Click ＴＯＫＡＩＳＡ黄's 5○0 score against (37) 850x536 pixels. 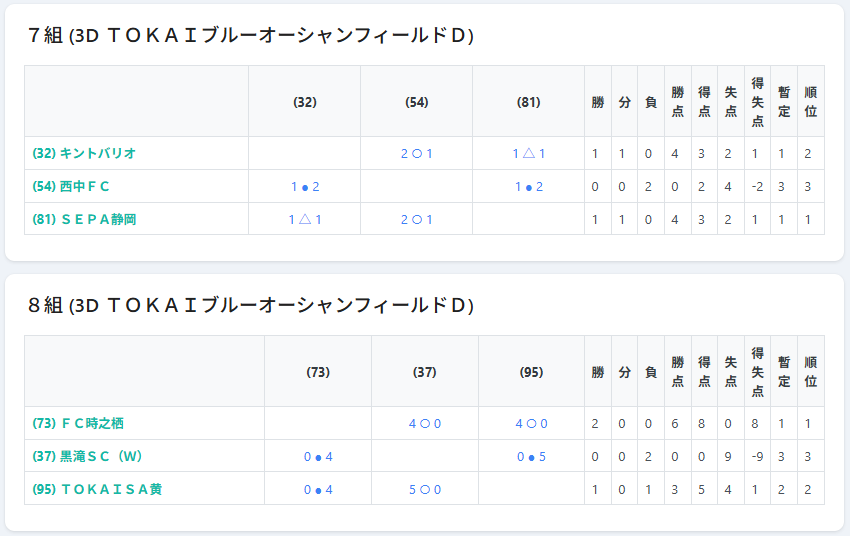[x=425, y=490]
